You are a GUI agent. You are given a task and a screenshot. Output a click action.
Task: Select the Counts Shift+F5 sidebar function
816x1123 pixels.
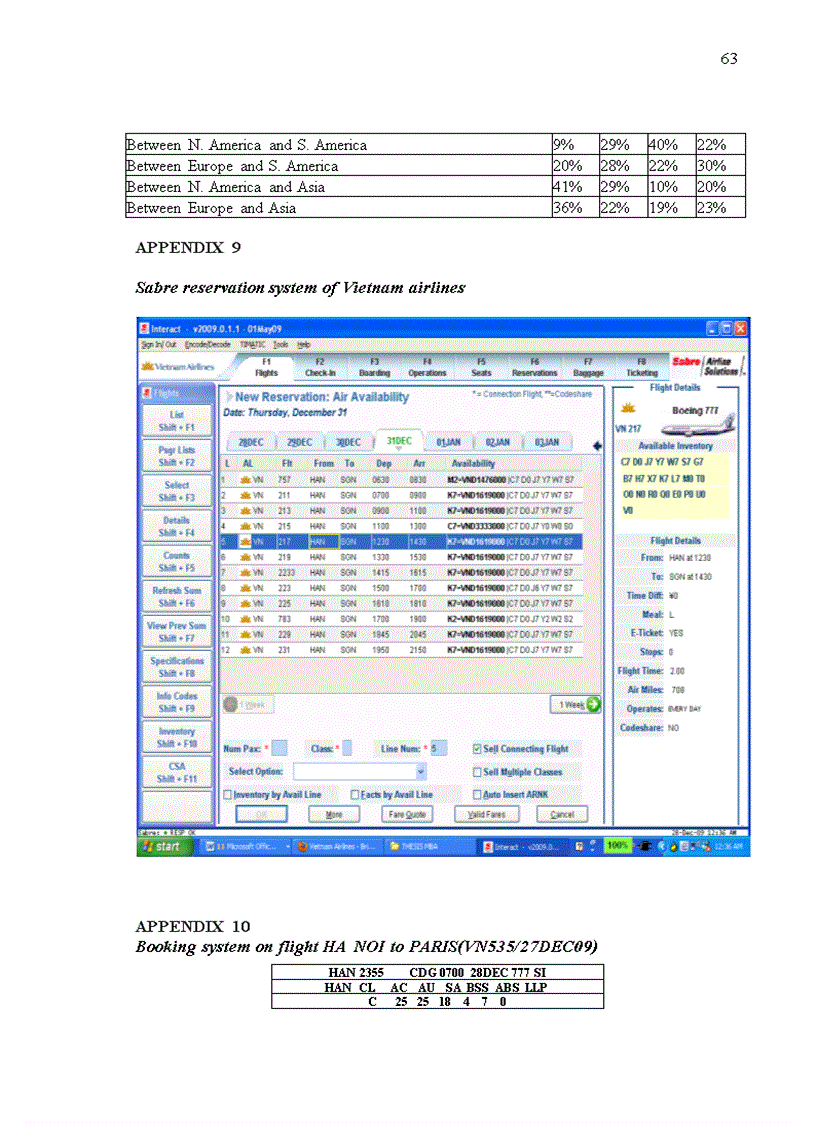coord(177,560)
